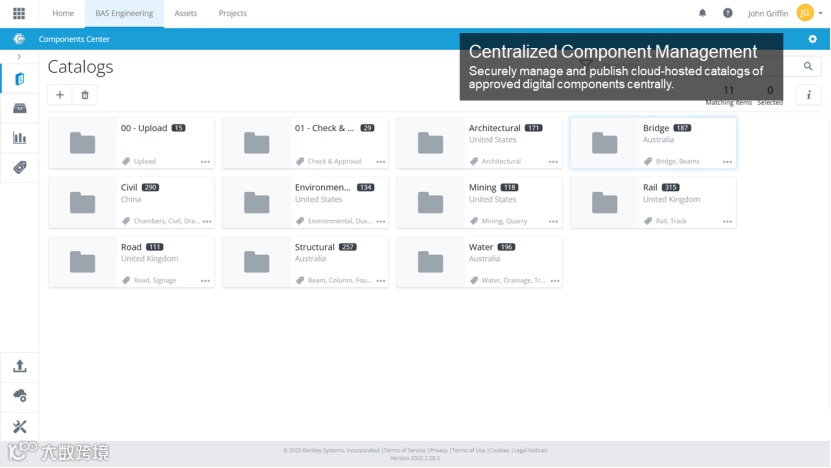
Task: Go to the Projects tab
Action: [x=233, y=13]
